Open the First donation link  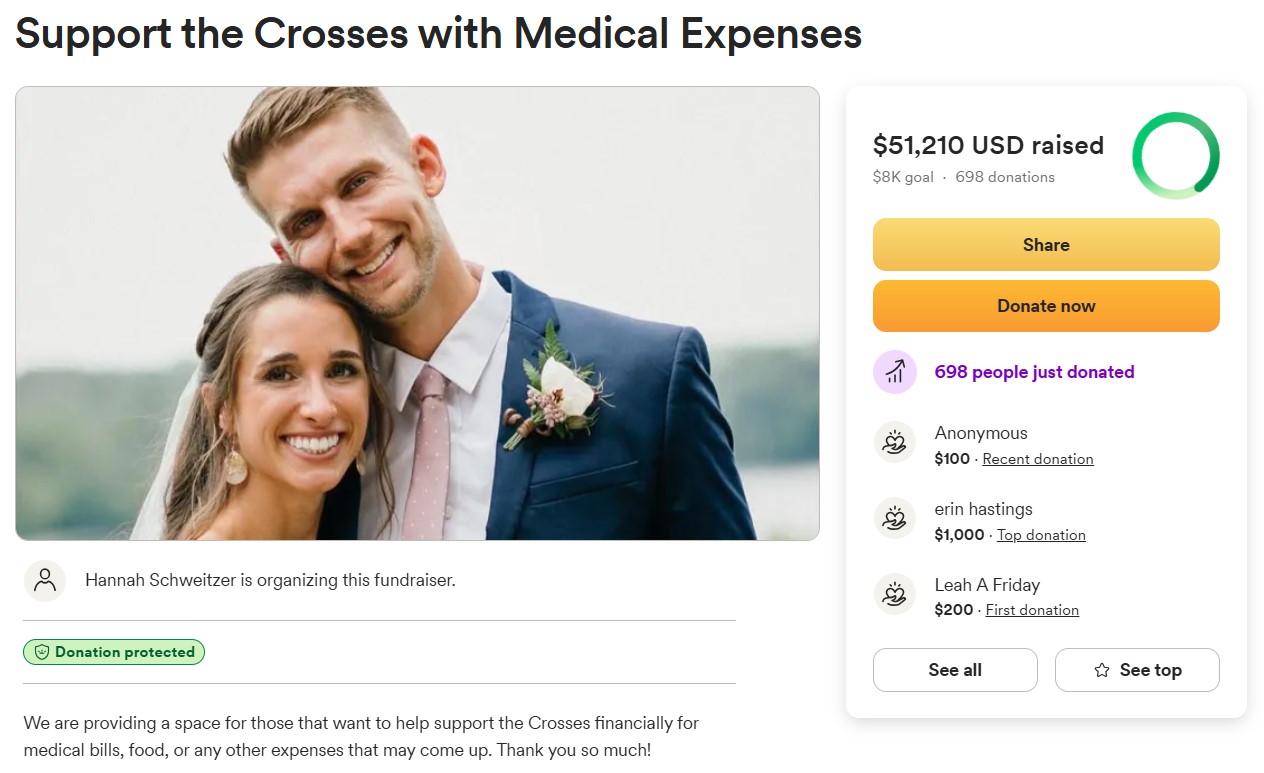click(1031, 610)
